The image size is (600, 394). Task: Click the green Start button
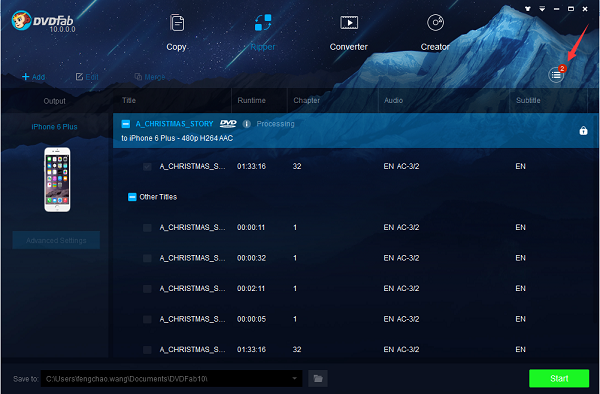[559, 378]
